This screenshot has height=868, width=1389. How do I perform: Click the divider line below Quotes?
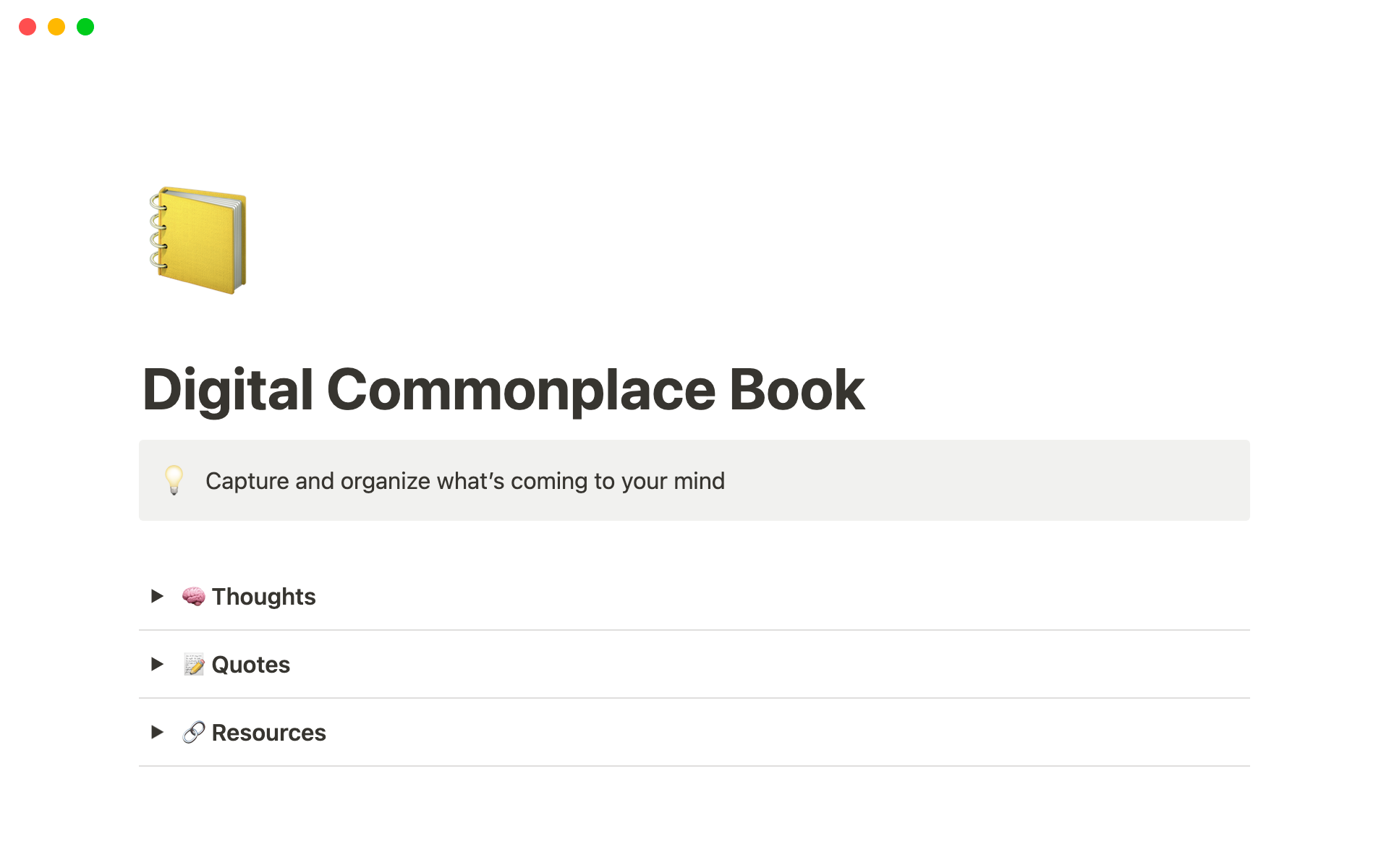[x=694, y=698]
